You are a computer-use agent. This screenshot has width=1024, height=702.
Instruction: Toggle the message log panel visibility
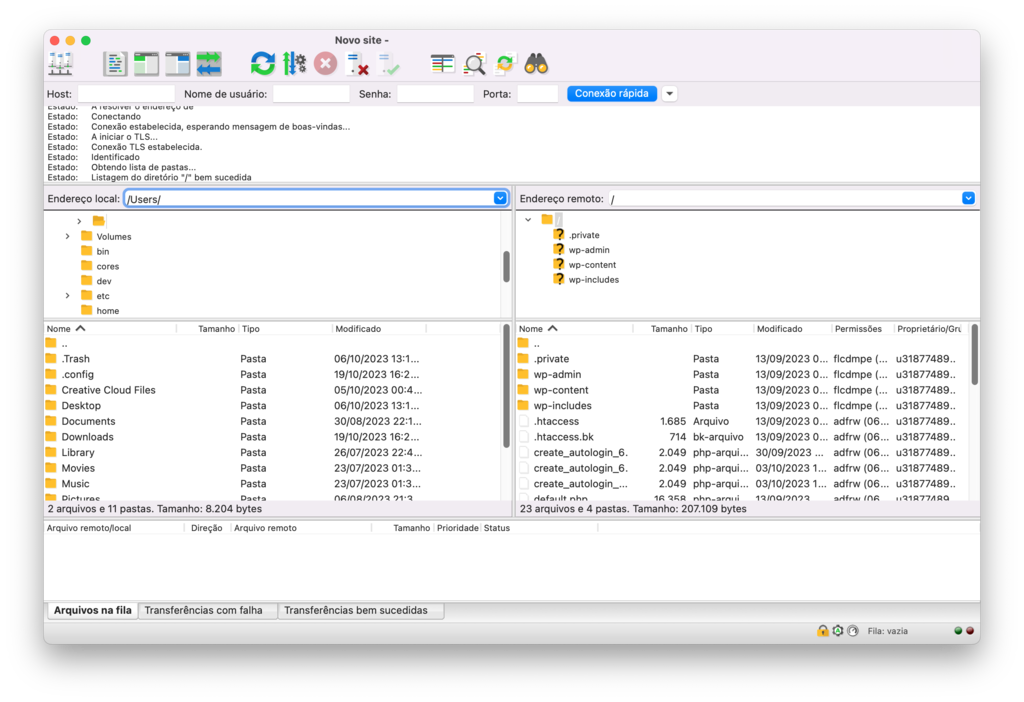click(x=115, y=63)
